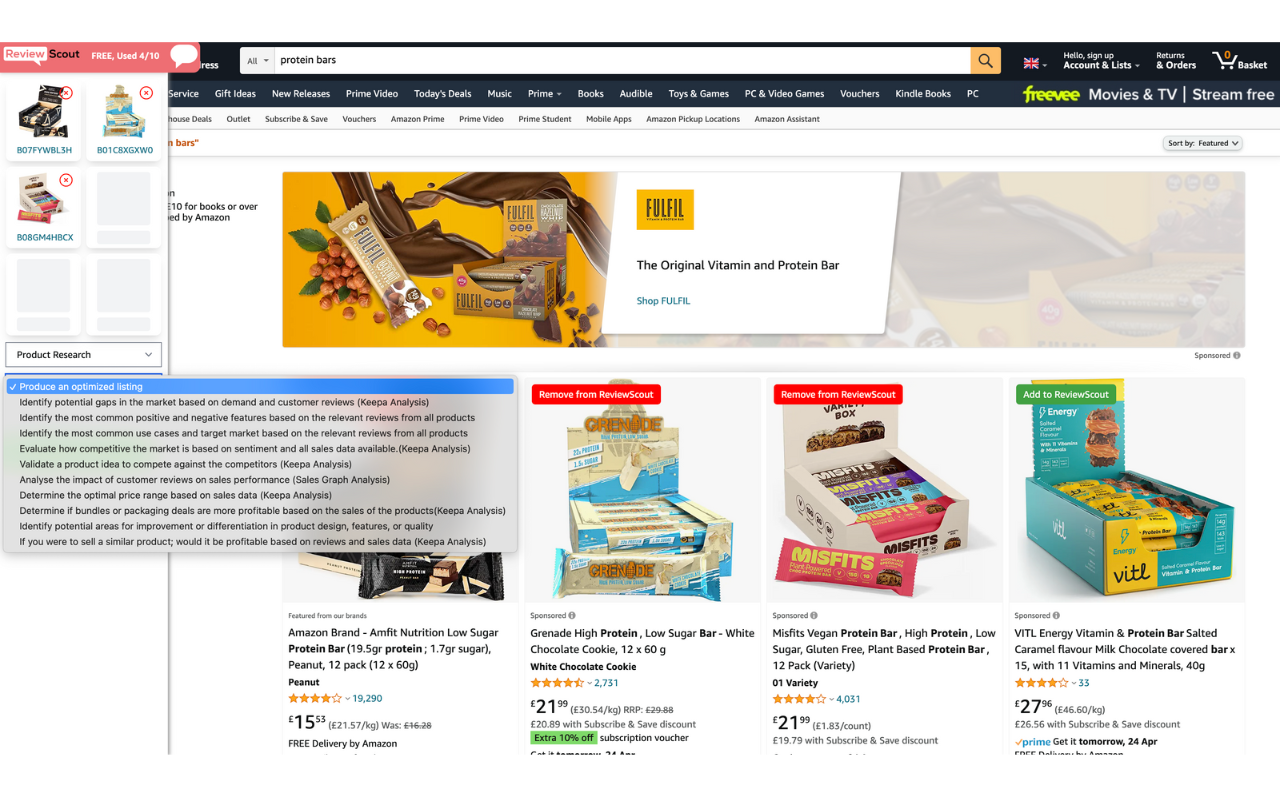Screen dimensions: 1280x800
Task: Click the protein bars search field
Action: 622,60
